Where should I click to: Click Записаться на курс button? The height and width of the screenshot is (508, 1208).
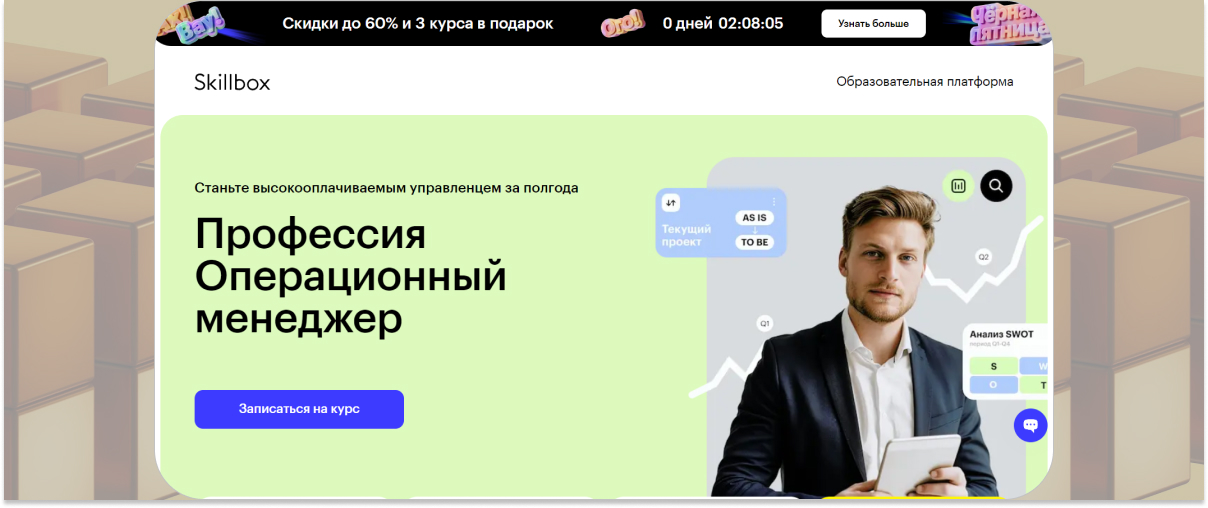click(x=299, y=409)
